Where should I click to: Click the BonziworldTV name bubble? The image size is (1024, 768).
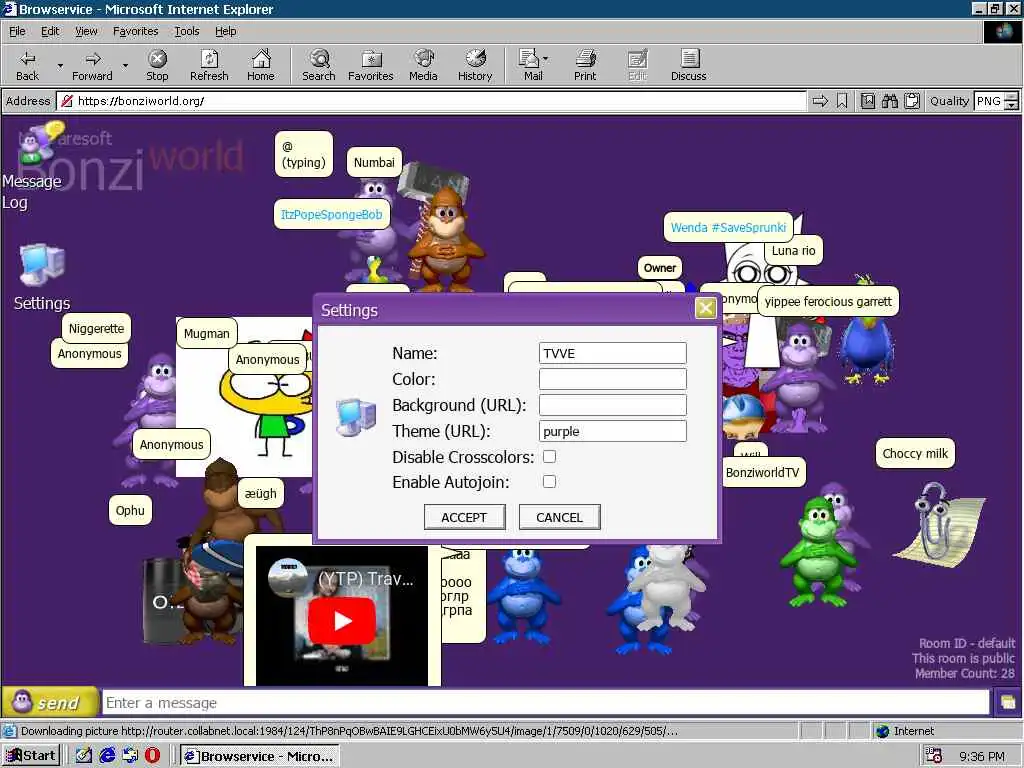coord(762,472)
